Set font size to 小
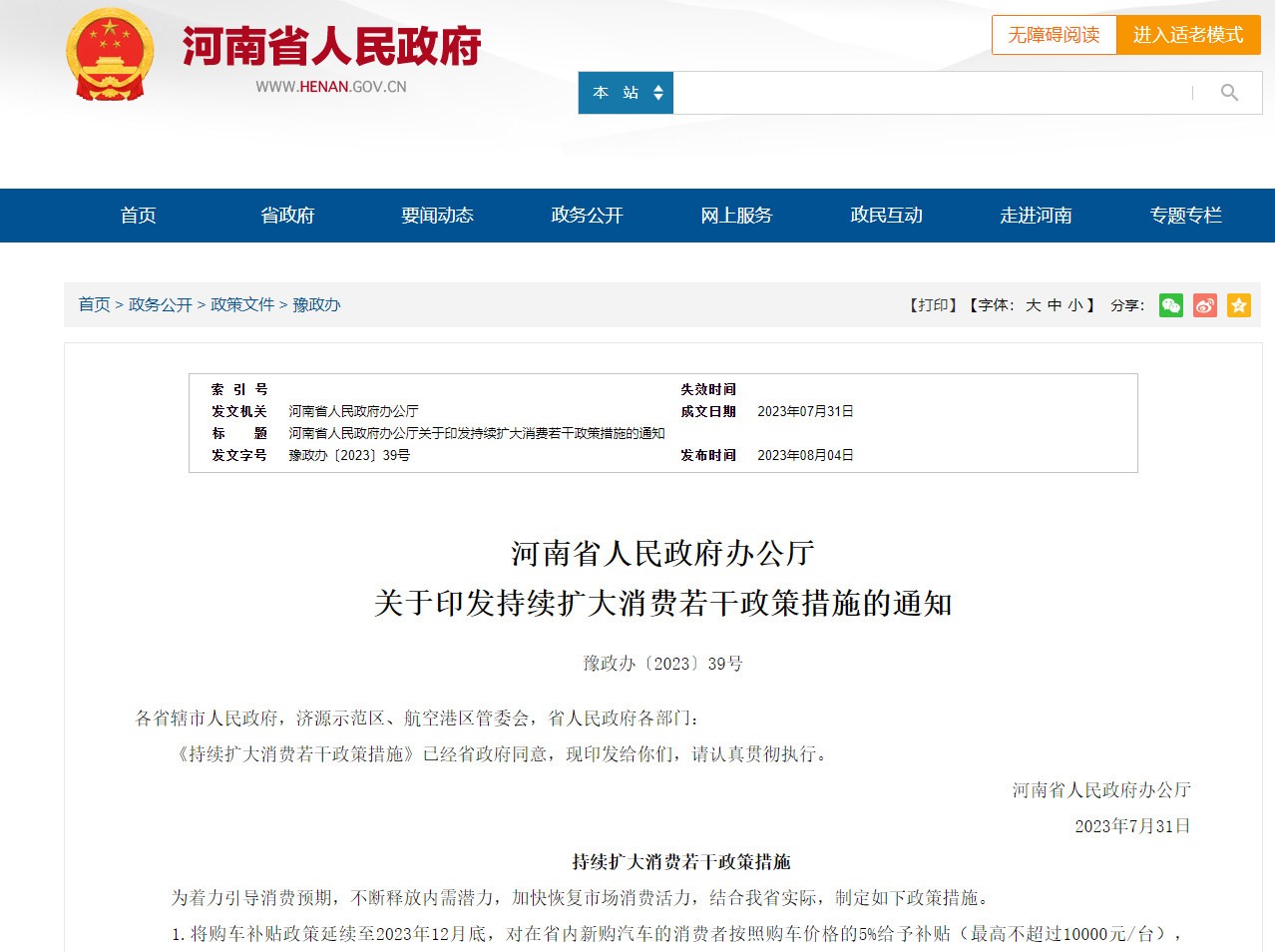 tap(1074, 305)
